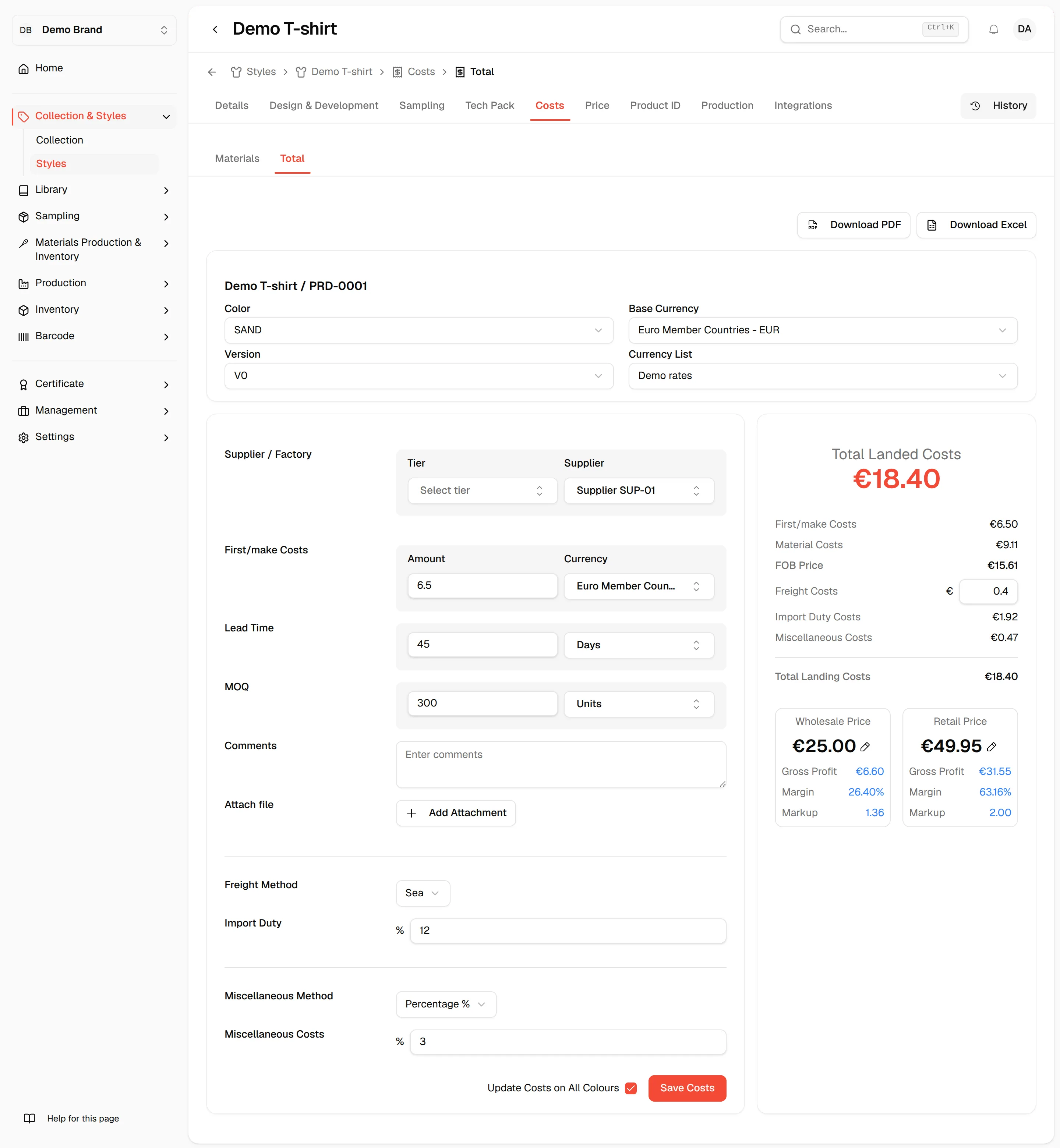1060x1148 pixels.
Task: Click the Search field at top
Action: click(874, 29)
